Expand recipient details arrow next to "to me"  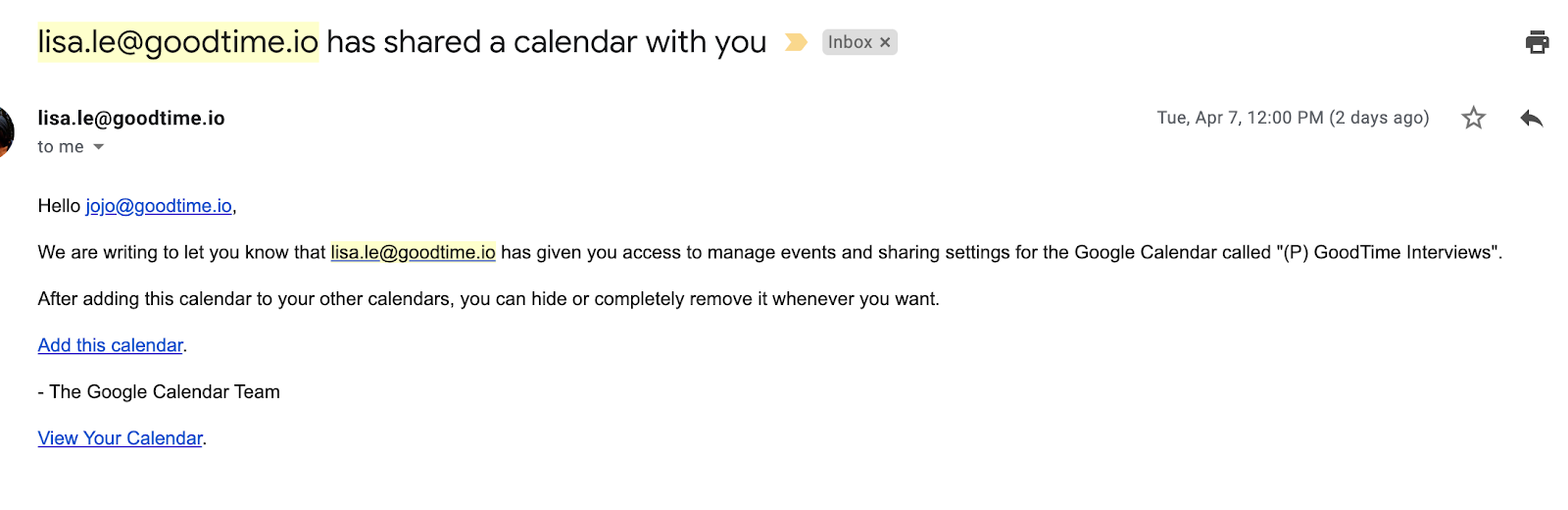click(98, 147)
